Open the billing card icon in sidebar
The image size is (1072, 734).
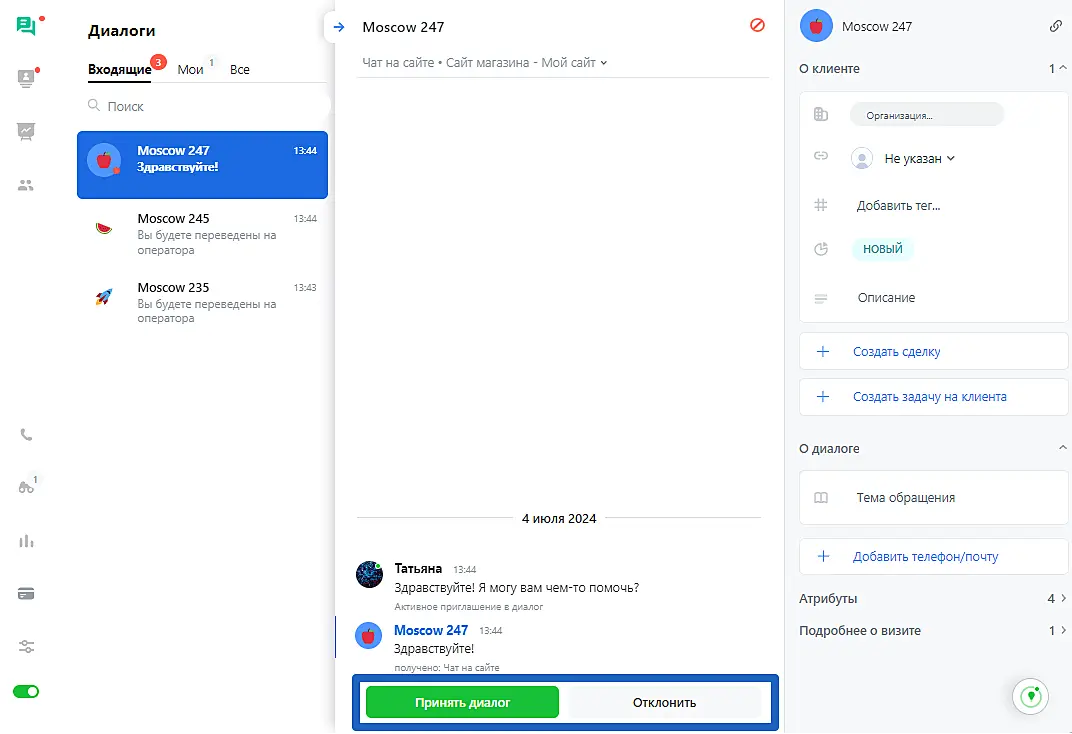tap(26, 594)
